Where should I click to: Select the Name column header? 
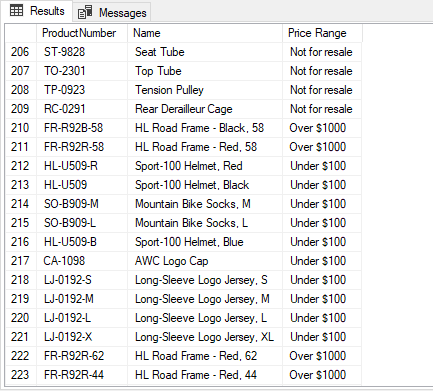205,33
